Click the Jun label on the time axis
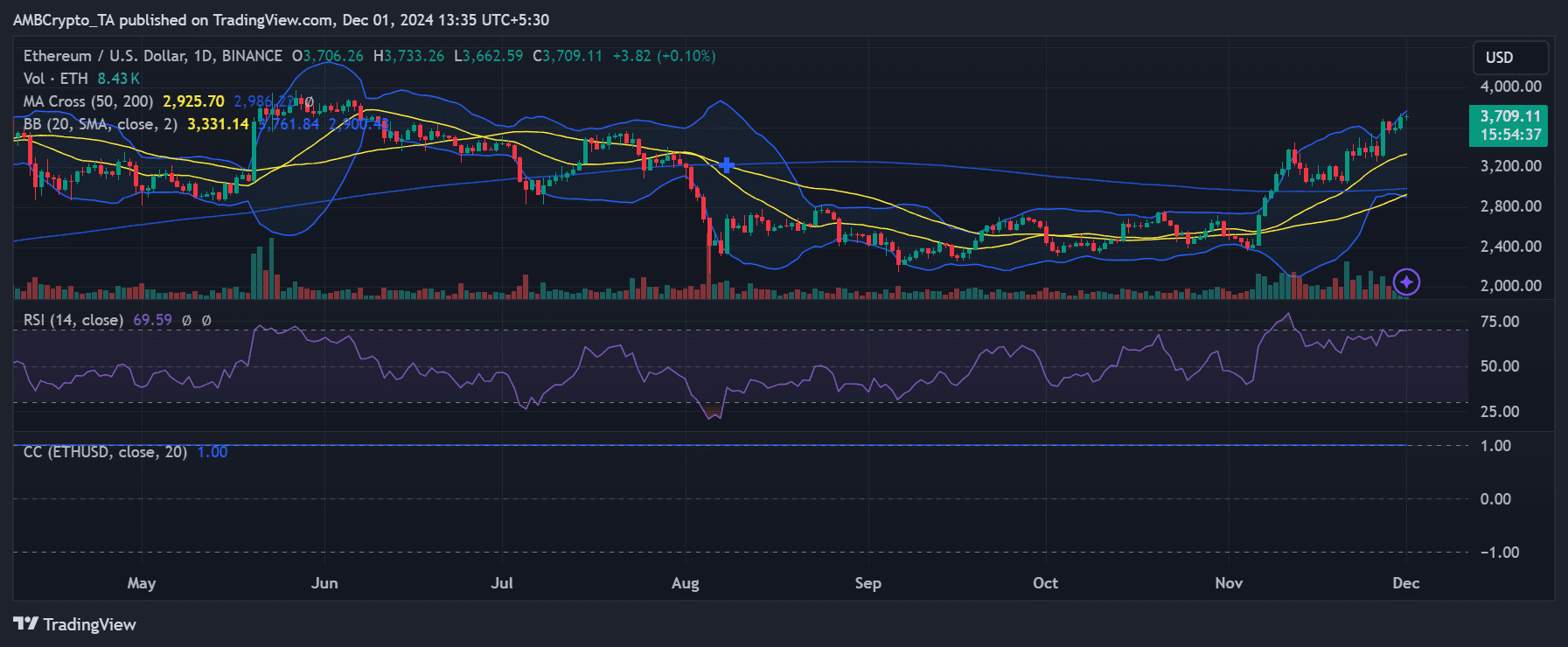This screenshot has height=647, width=1568. click(x=324, y=583)
